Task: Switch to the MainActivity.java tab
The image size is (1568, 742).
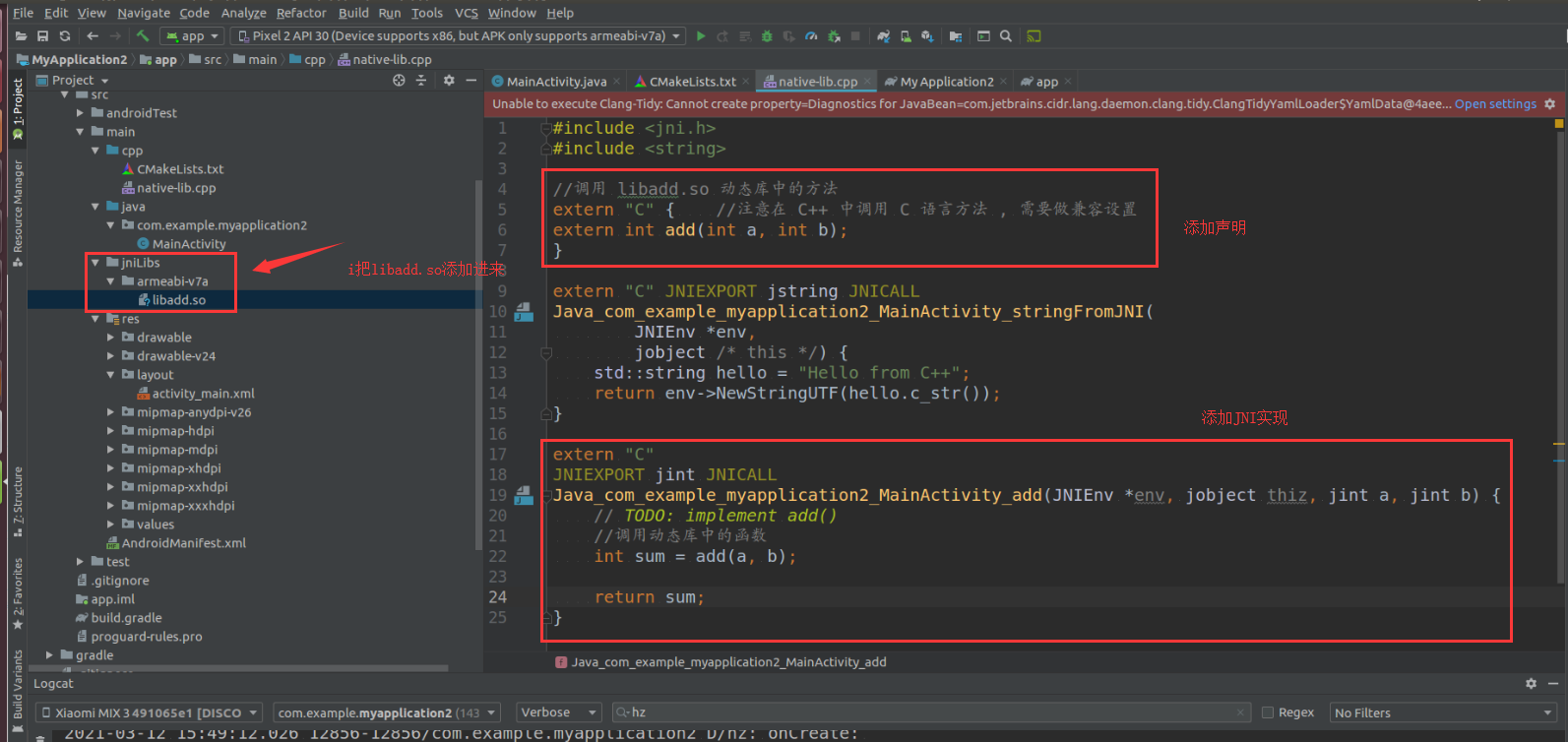Action: point(556,82)
